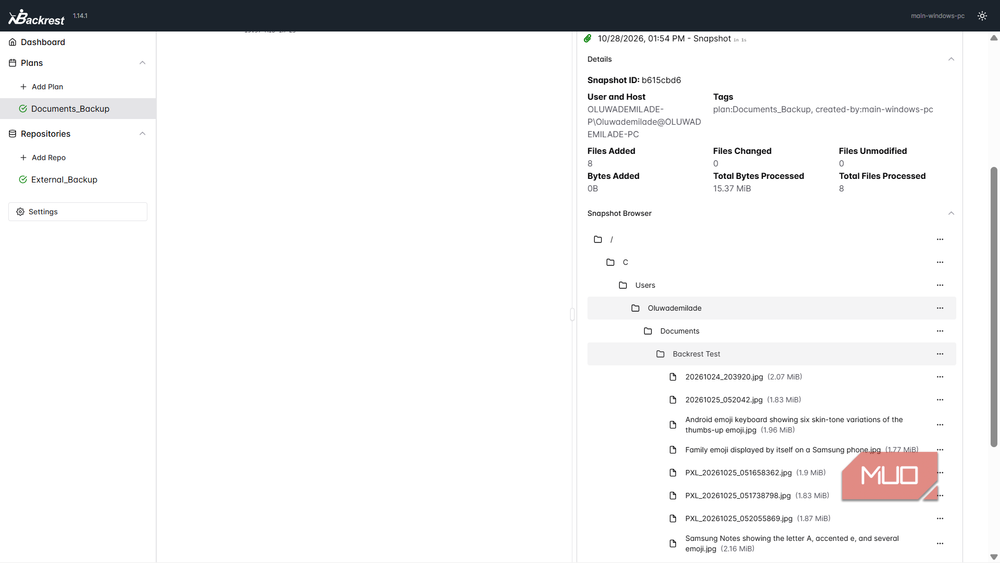This screenshot has height=563, width=1000.
Task: Open more options for Backrest Test folder
Action: click(x=940, y=355)
